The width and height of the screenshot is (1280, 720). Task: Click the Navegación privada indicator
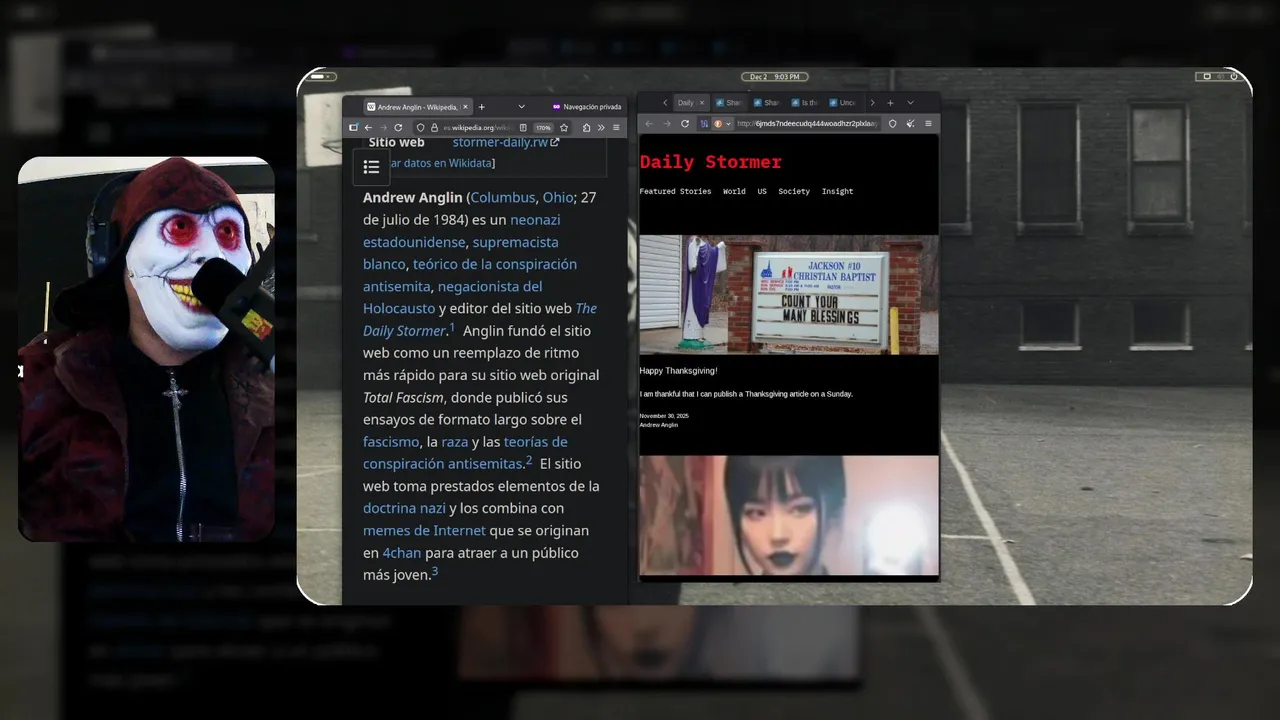[x=587, y=107]
